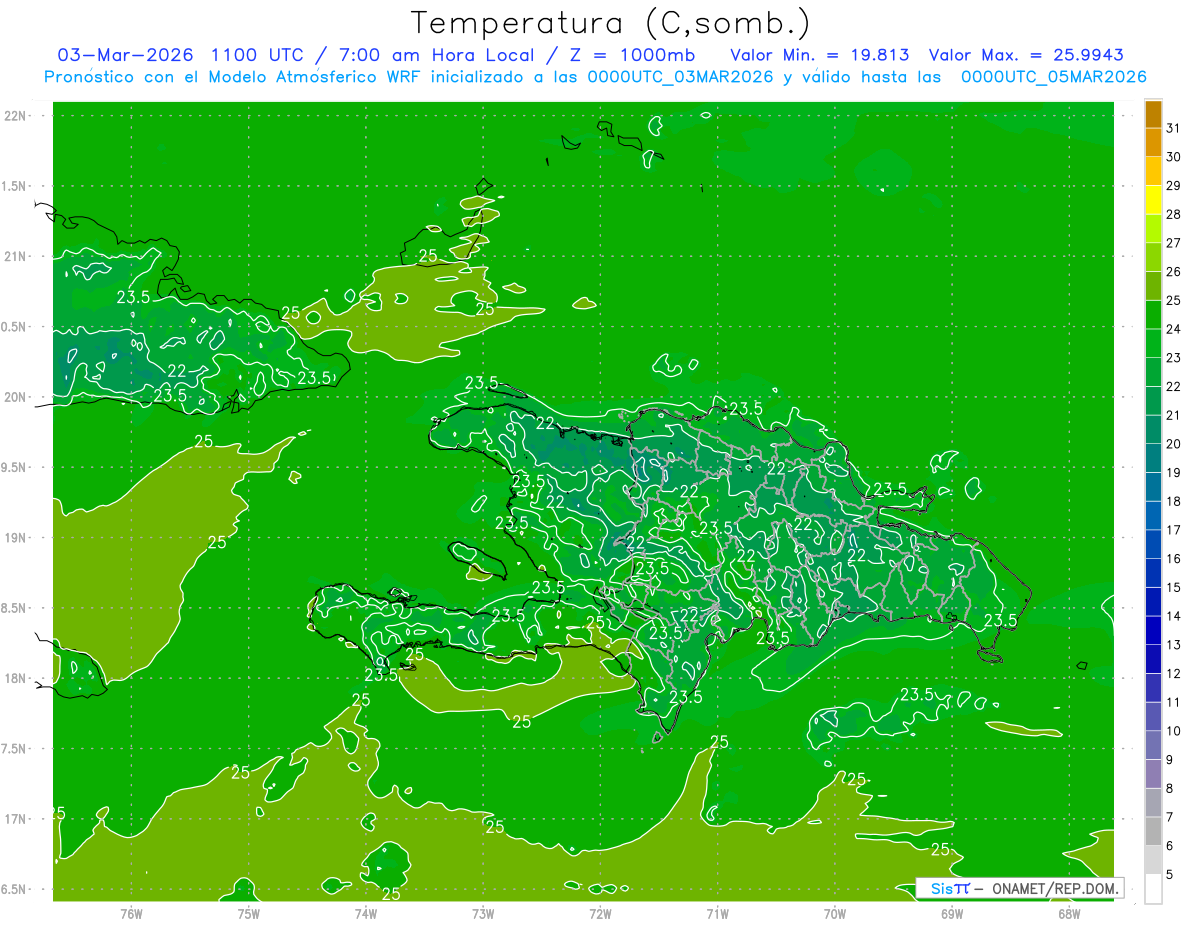
Task: Click the "8.5N" latitude axis label
Action: tap(16, 608)
